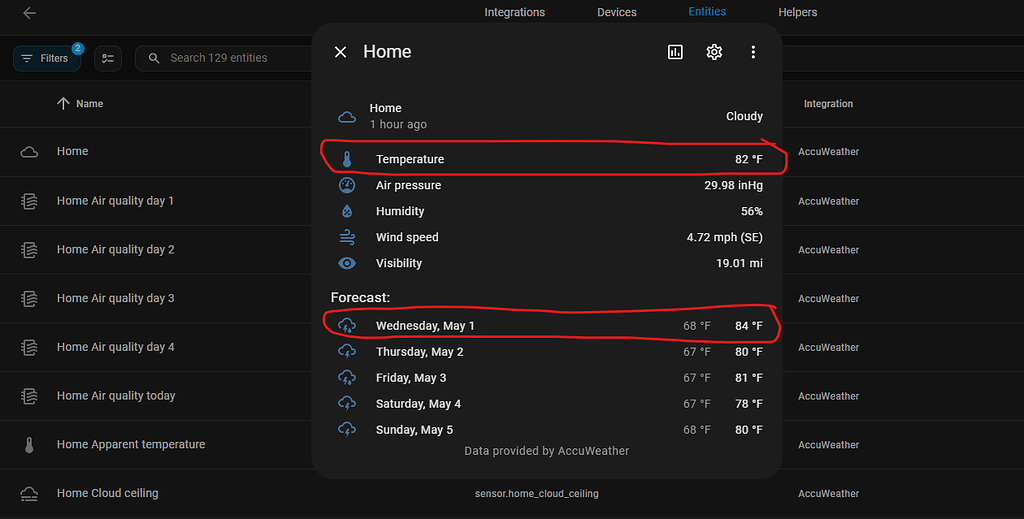1024x519 pixels.
Task: Click the Home Air quality day 2 icon
Action: click(29, 249)
